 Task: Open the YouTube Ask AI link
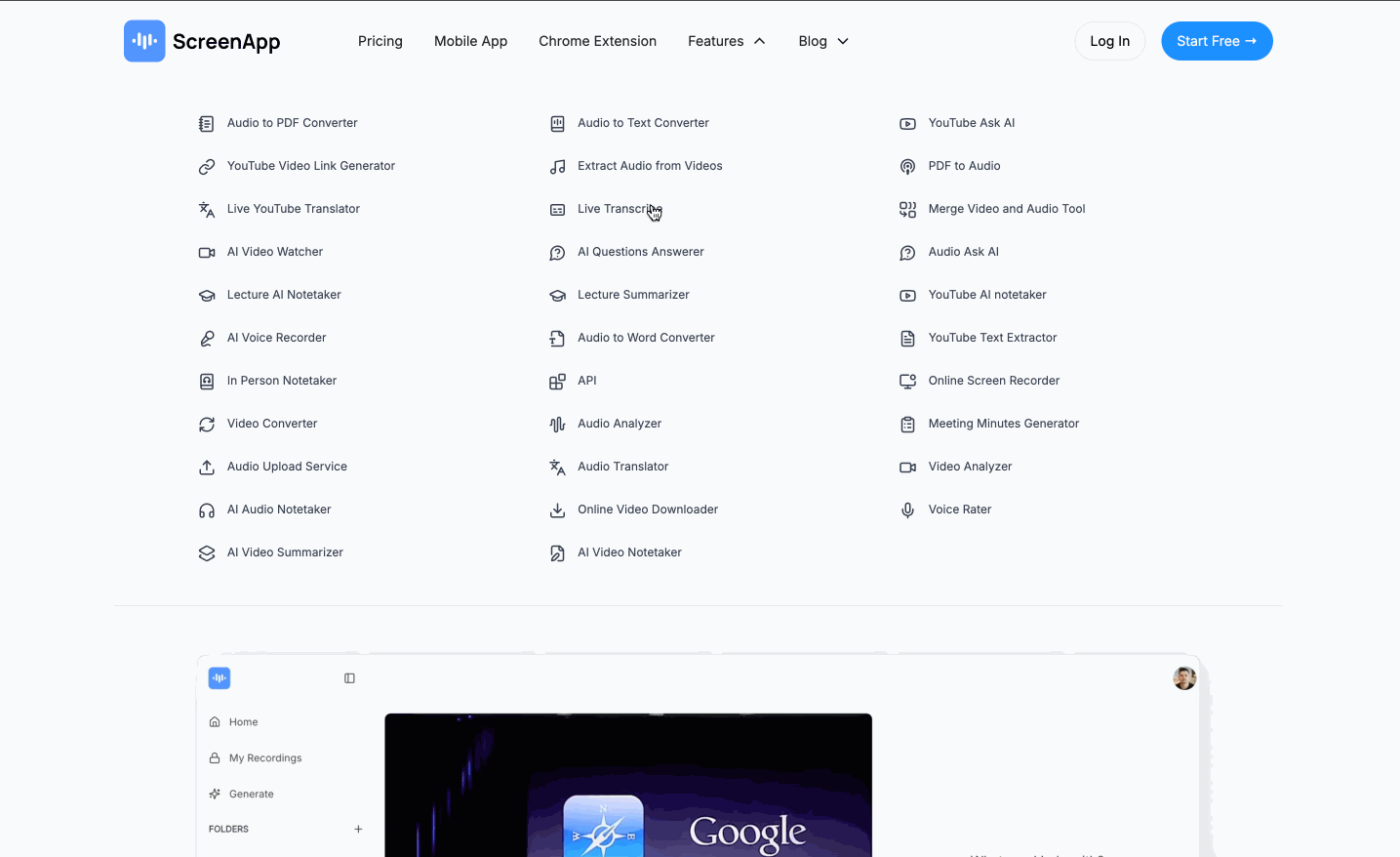tap(972, 123)
